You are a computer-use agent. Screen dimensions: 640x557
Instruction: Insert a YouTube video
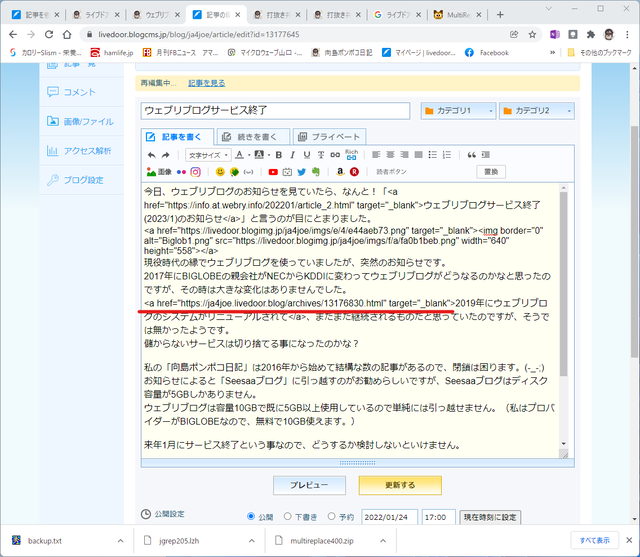pyautogui.click(x=273, y=172)
